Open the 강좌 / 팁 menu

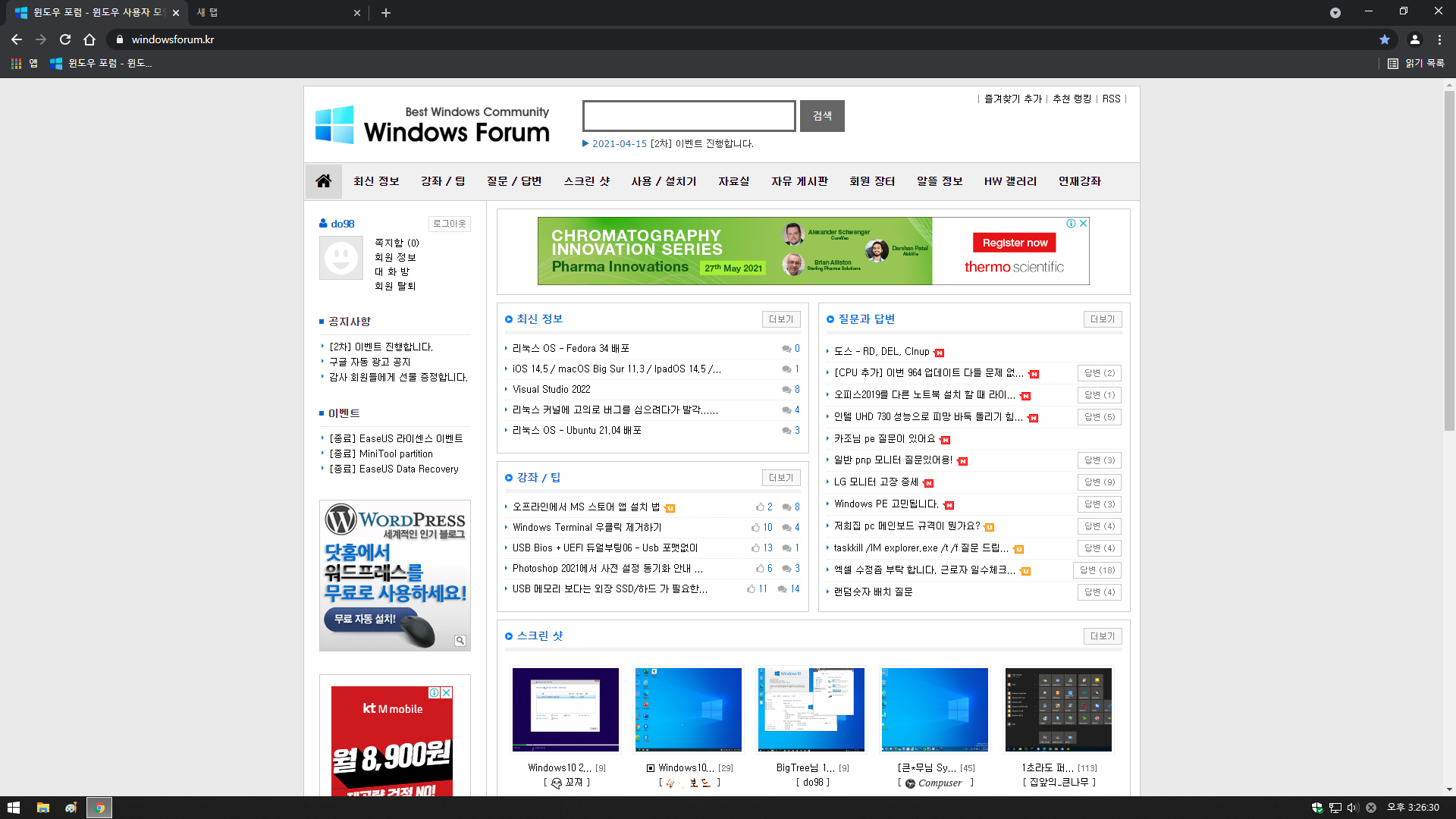coord(443,181)
